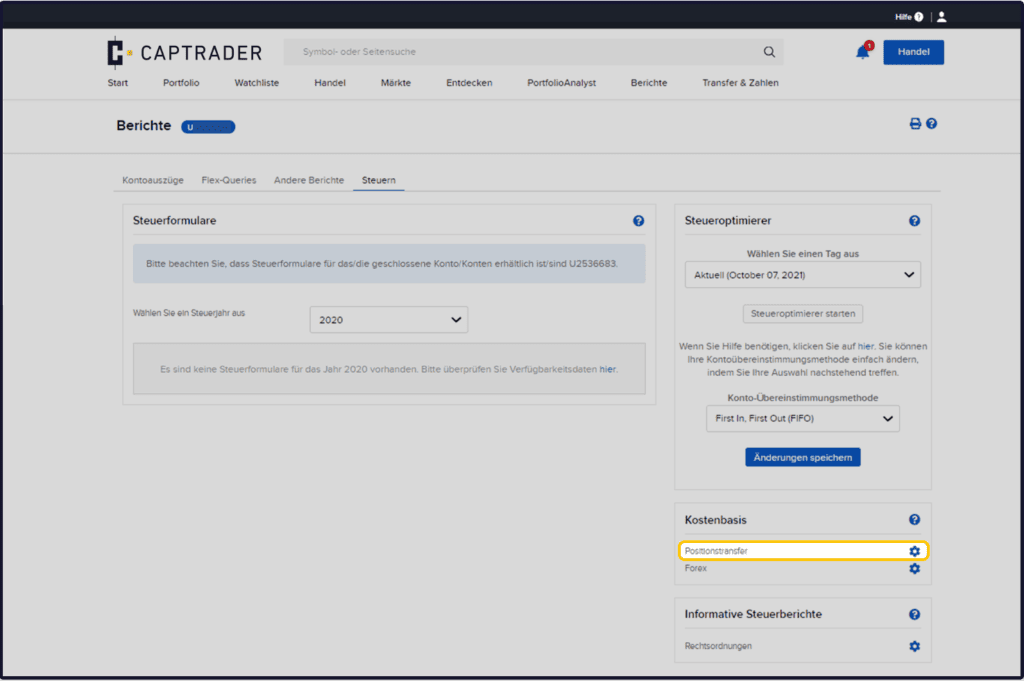Click the account number badge beside Berichte
Image resolution: width=1024 pixels, height=681 pixels.
point(208,127)
